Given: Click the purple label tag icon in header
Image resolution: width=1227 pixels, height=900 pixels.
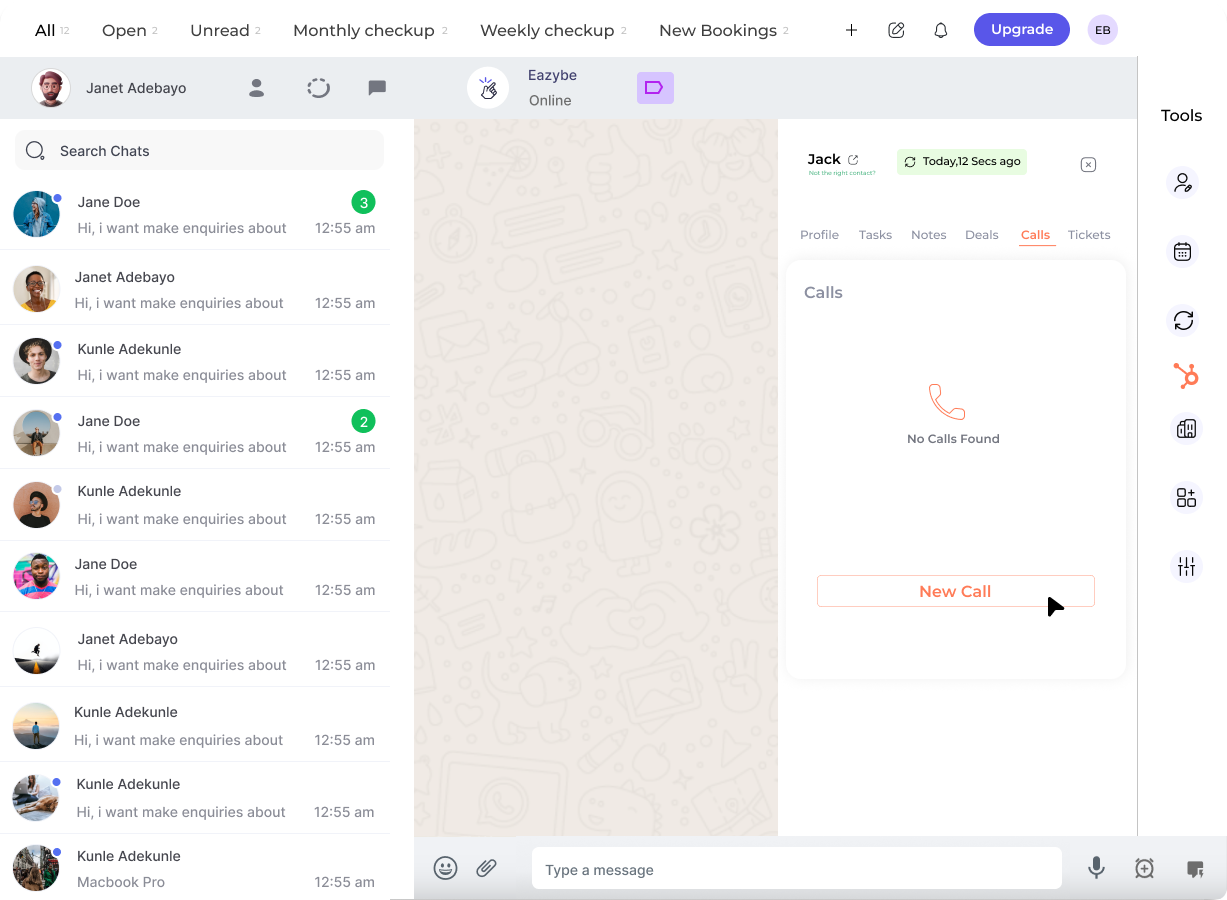Looking at the screenshot, I should (655, 88).
